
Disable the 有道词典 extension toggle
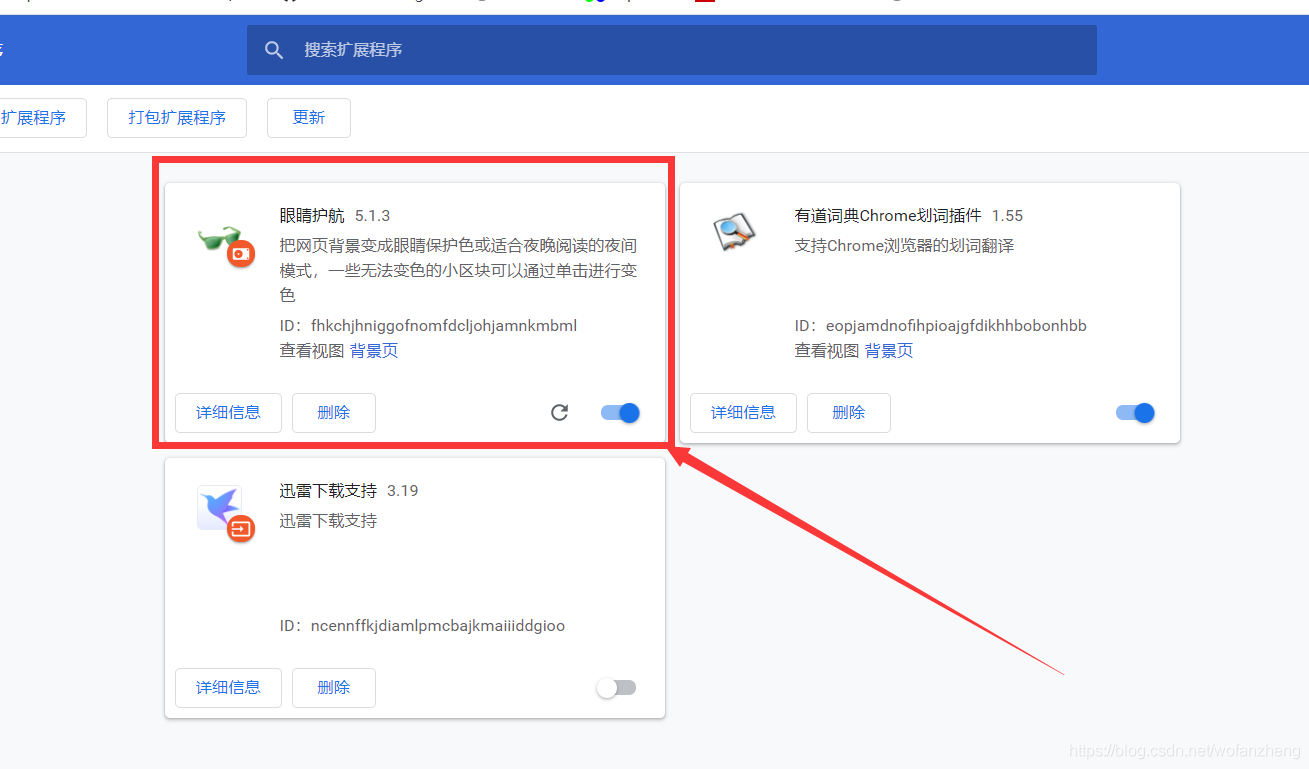pos(1134,412)
